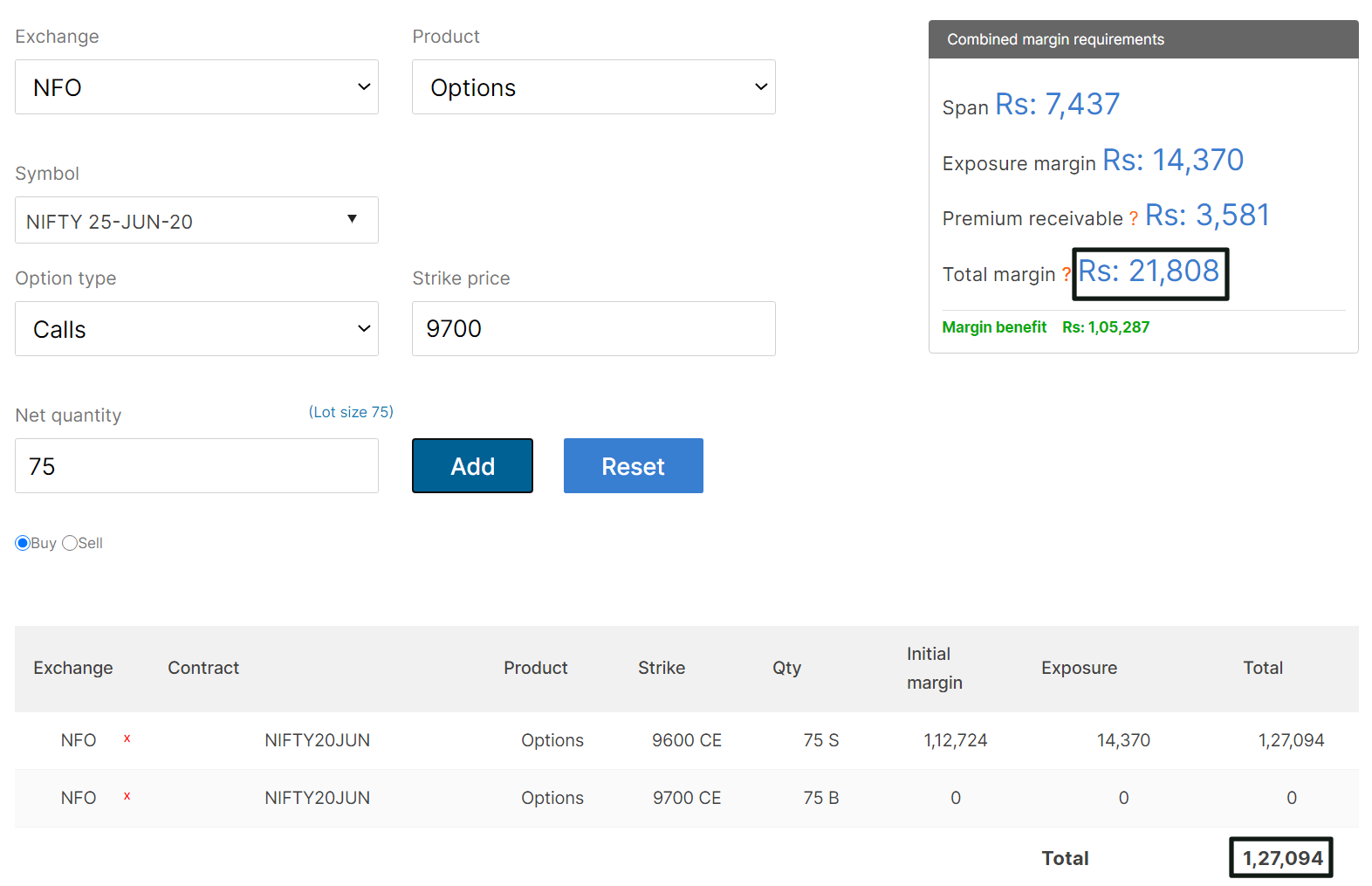Click the 9700 CE strike cell

click(x=687, y=798)
